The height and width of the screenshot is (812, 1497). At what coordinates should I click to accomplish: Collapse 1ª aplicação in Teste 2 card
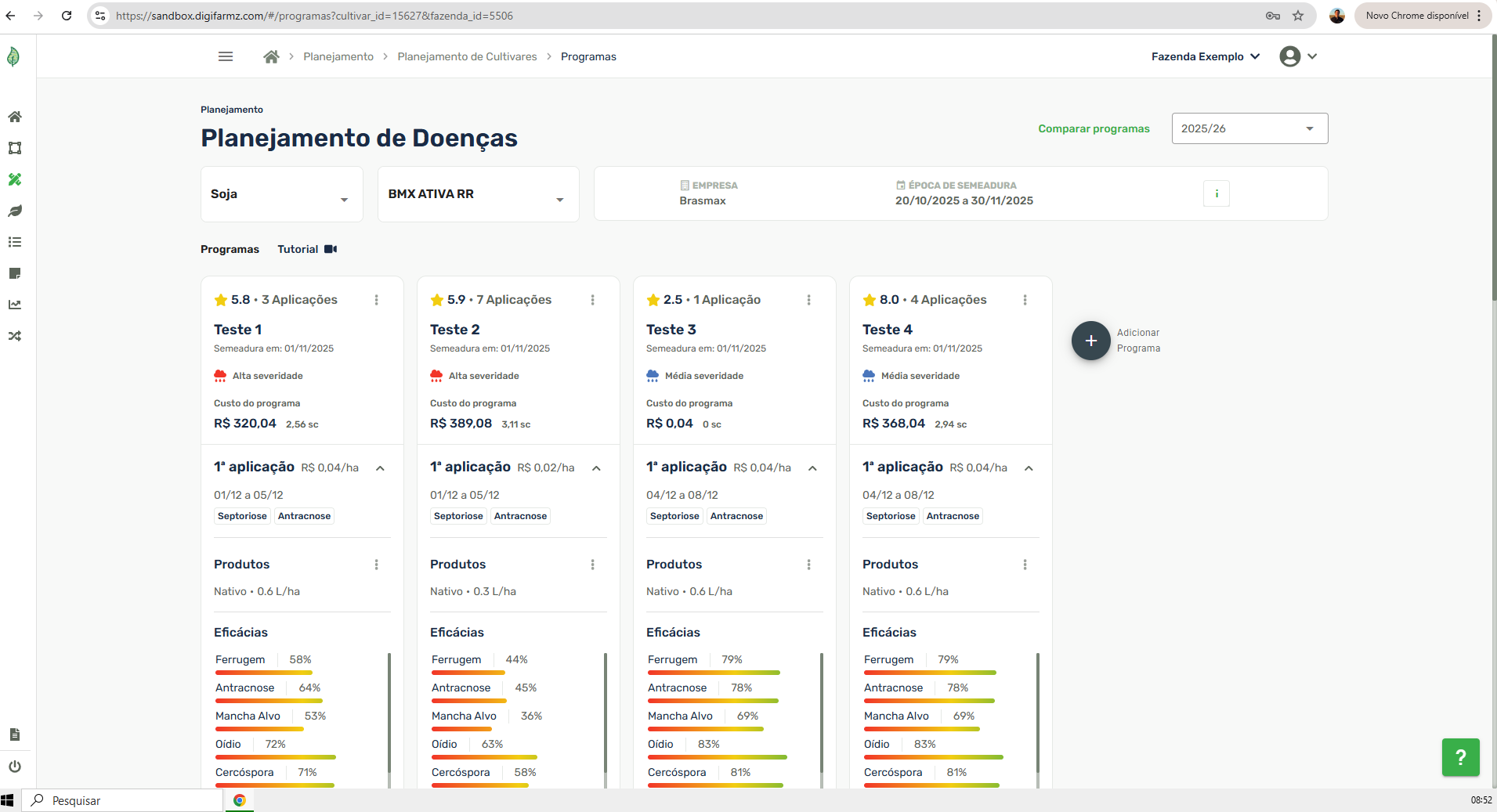point(596,468)
